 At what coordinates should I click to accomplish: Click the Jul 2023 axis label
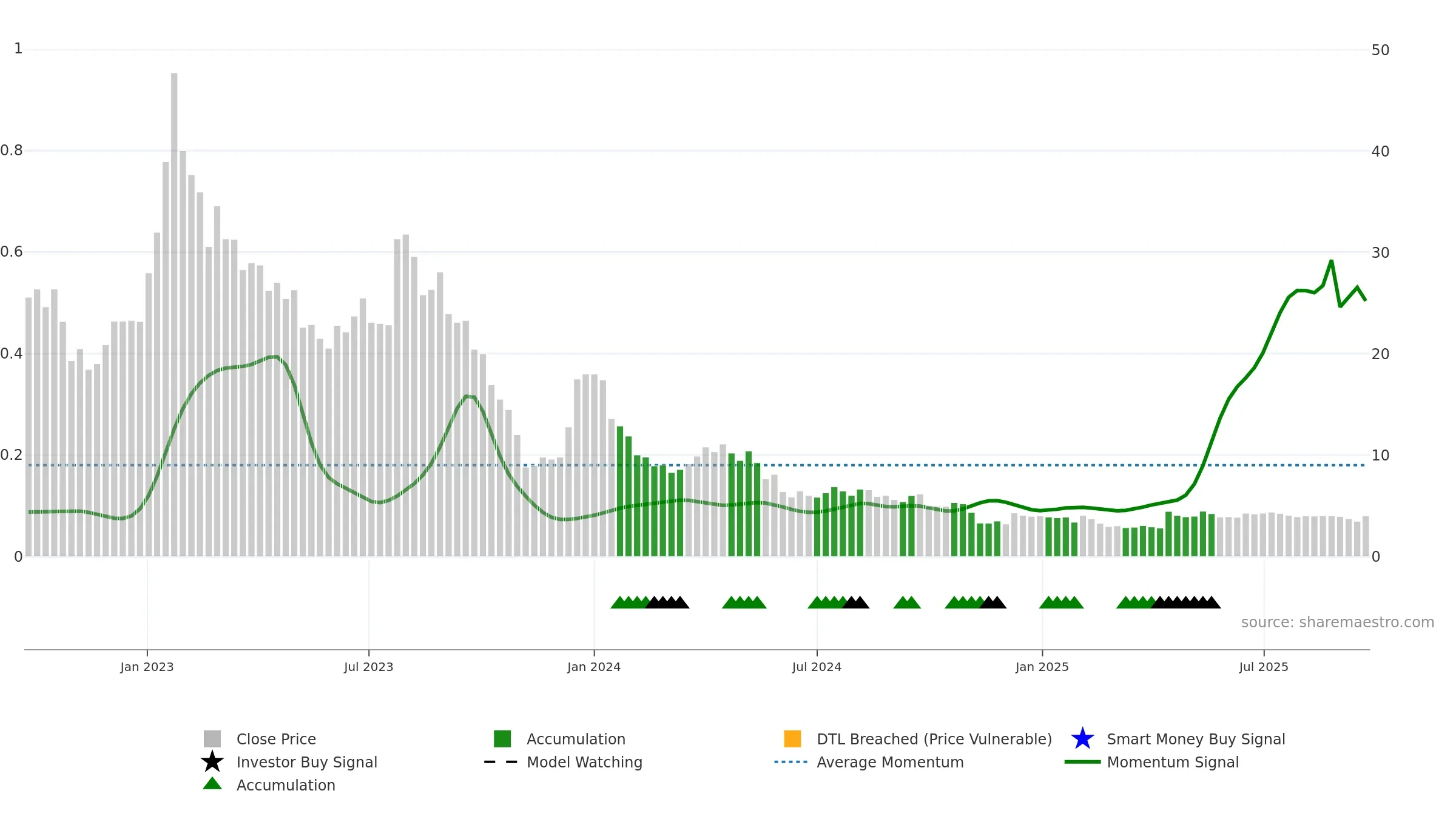[x=369, y=667]
